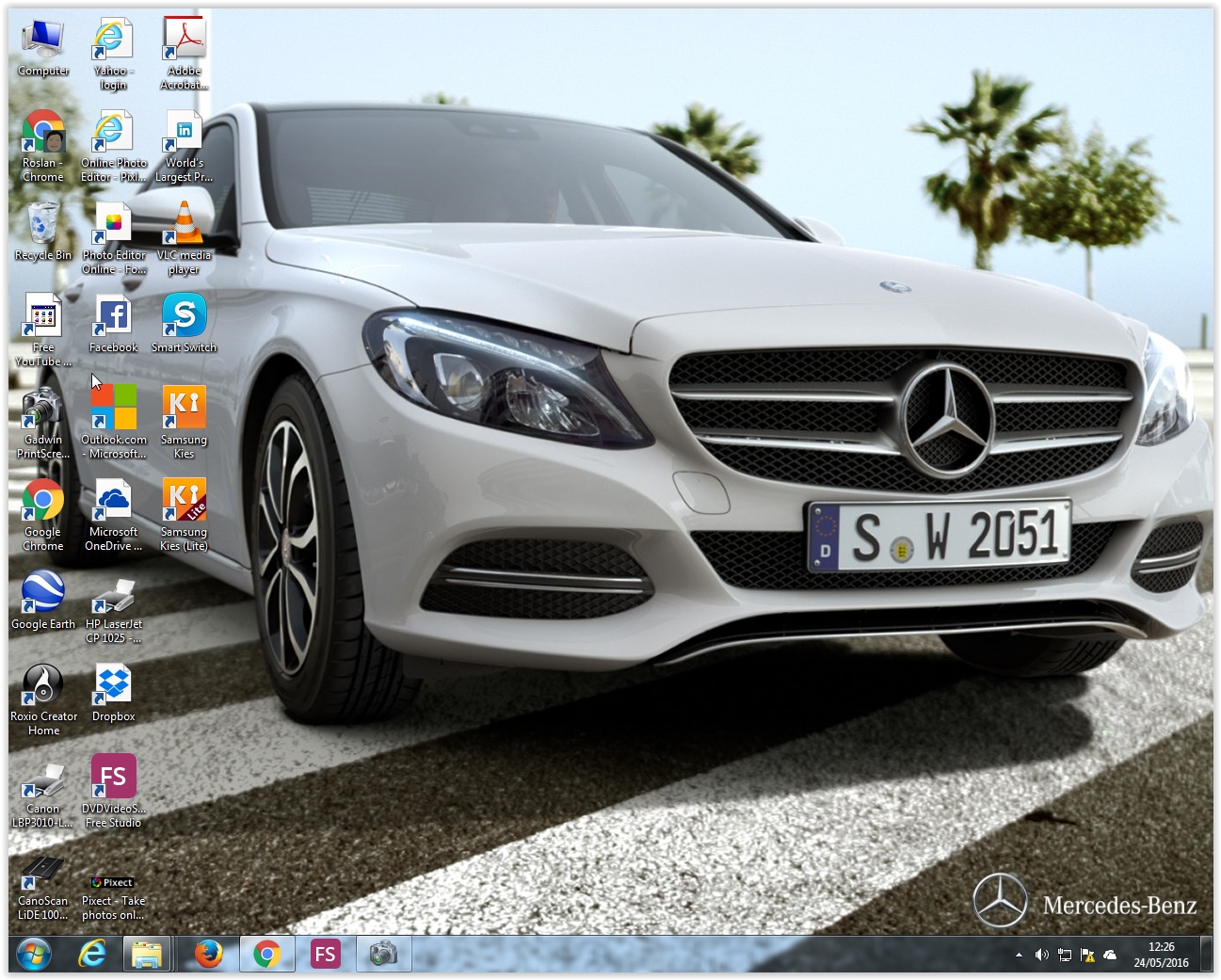Open Internet Explorer from the taskbar
This screenshot has height=980, width=1221.
coord(91,955)
